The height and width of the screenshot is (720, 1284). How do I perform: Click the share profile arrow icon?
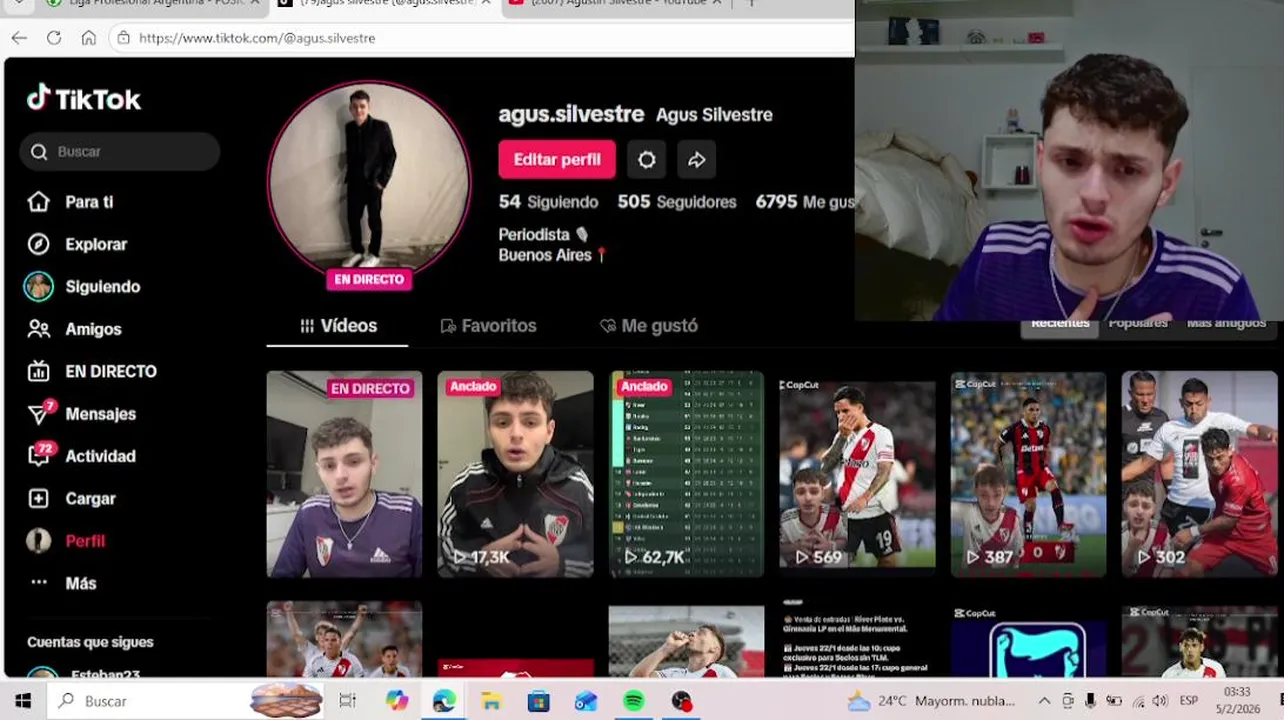pyautogui.click(x=697, y=159)
